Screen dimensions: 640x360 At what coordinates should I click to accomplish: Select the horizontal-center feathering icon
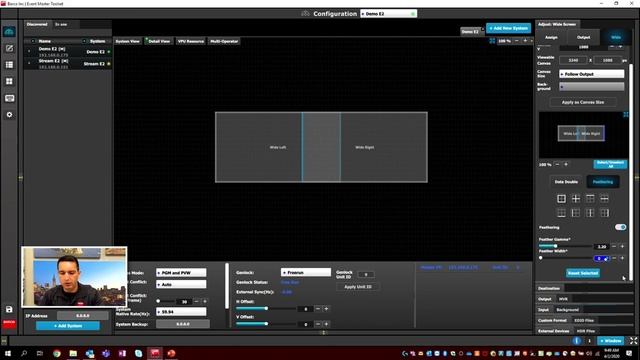point(604,198)
